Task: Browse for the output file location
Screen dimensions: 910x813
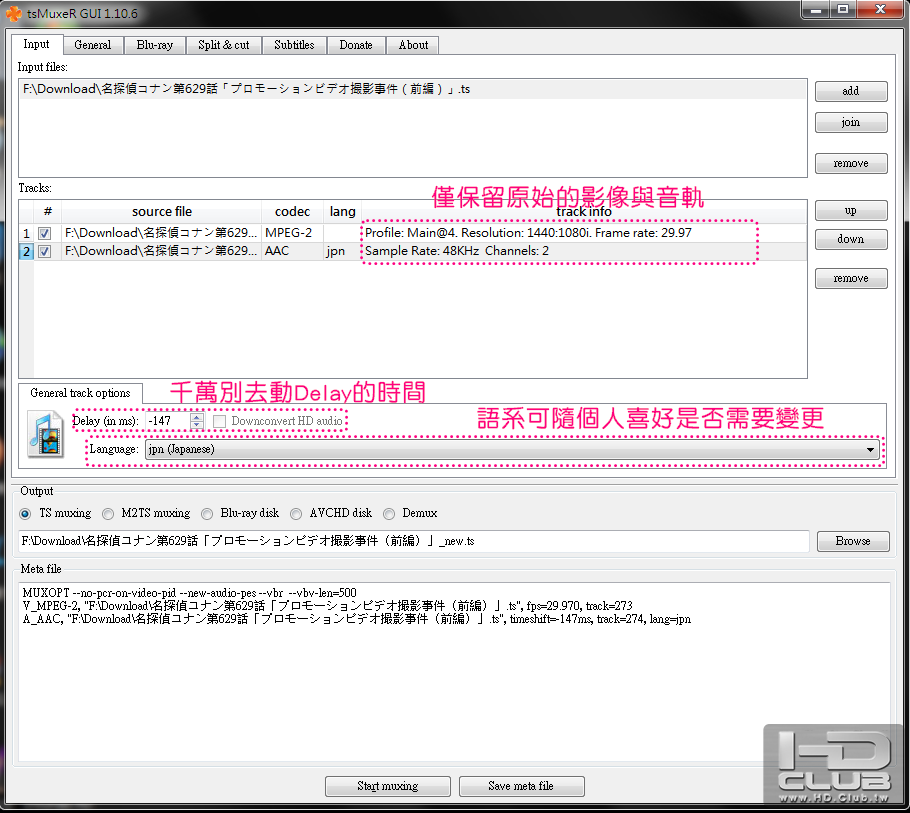Action: pyautogui.click(x=853, y=541)
